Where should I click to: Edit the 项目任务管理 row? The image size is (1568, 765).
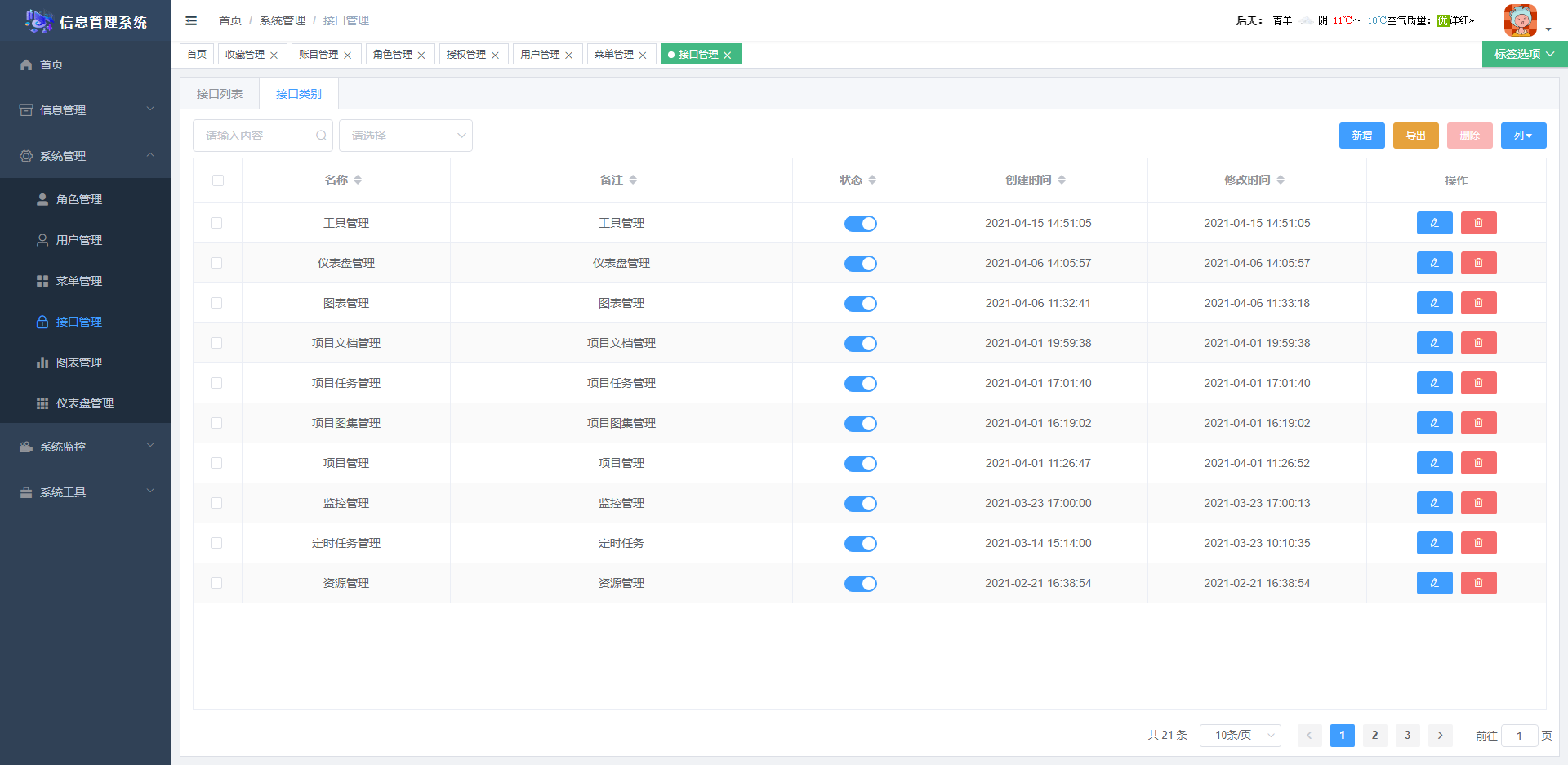click(1434, 383)
